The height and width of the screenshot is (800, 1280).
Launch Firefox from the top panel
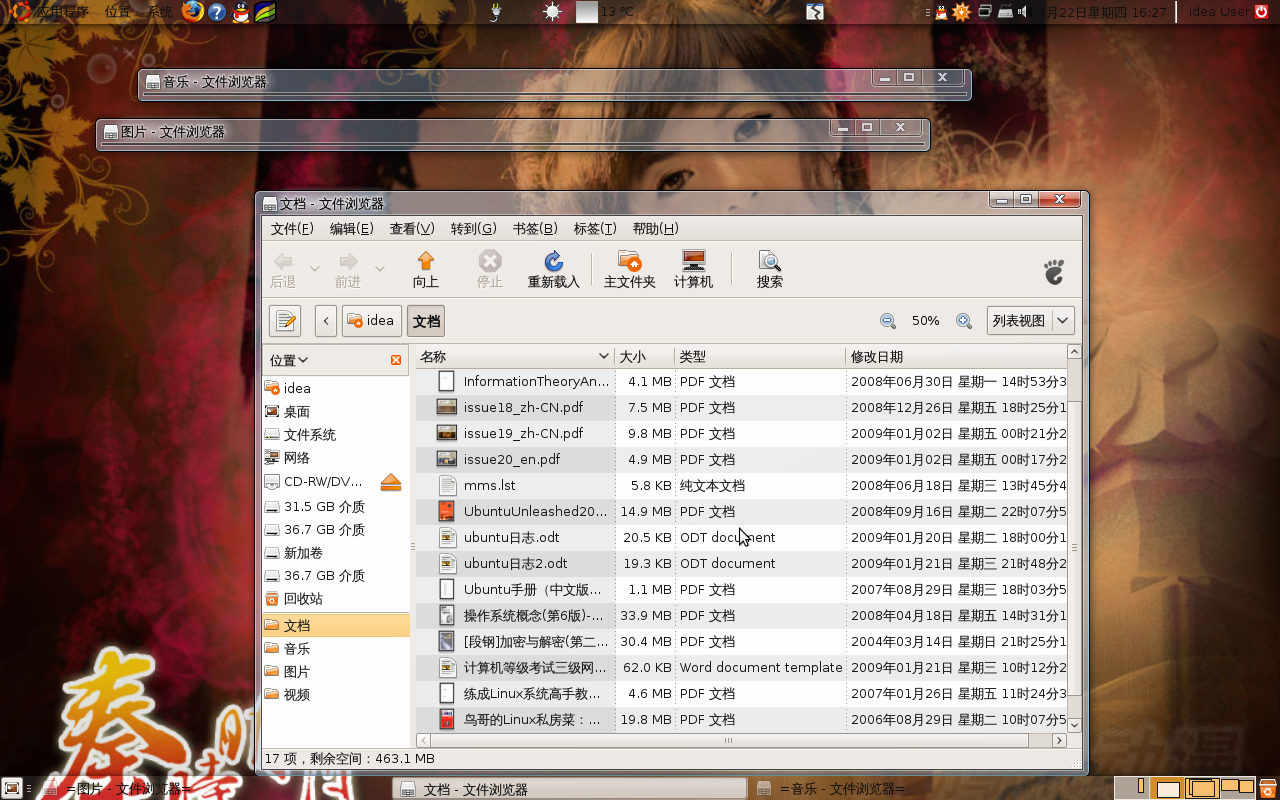192,12
